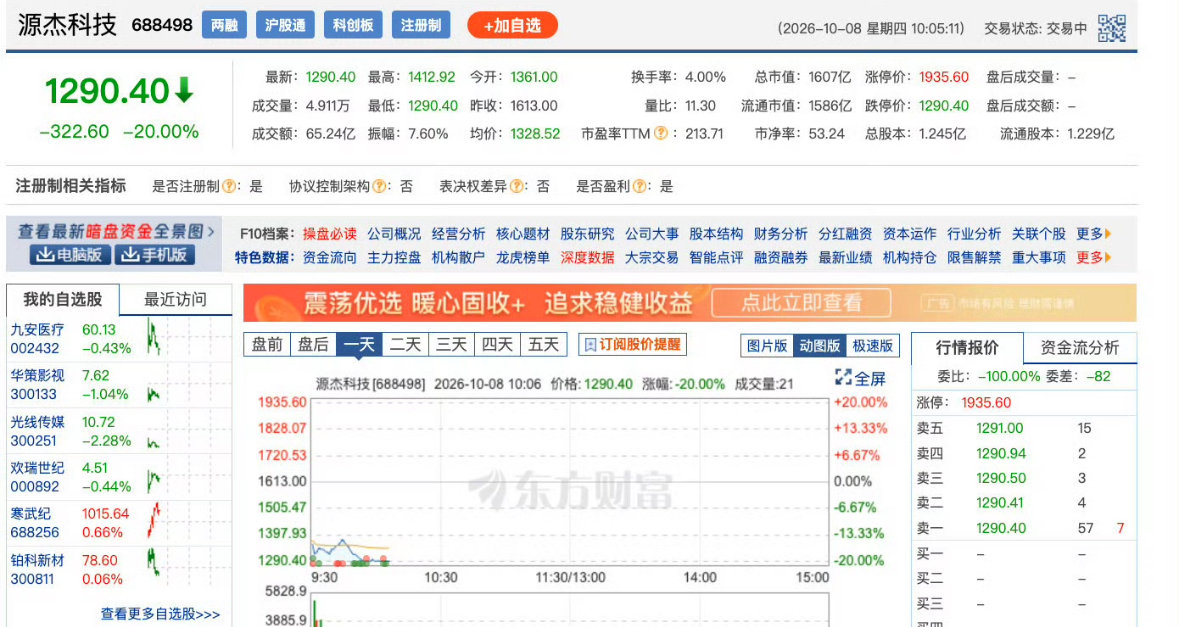Click the 两融 tag
This screenshot has height=627, width=1179.
coord(224,26)
